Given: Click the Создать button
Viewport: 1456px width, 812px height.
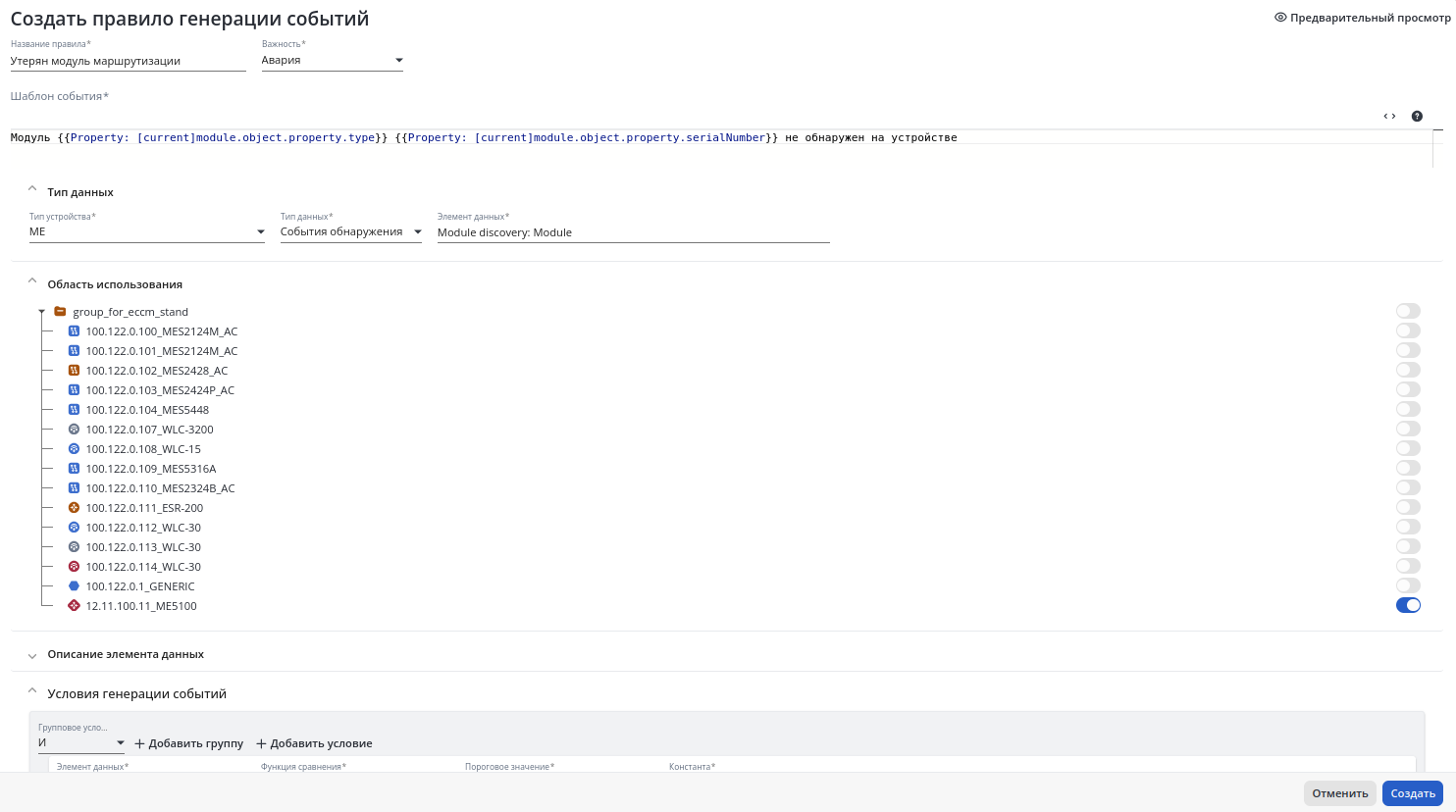Looking at the screenshot, I should [1413, 793].
